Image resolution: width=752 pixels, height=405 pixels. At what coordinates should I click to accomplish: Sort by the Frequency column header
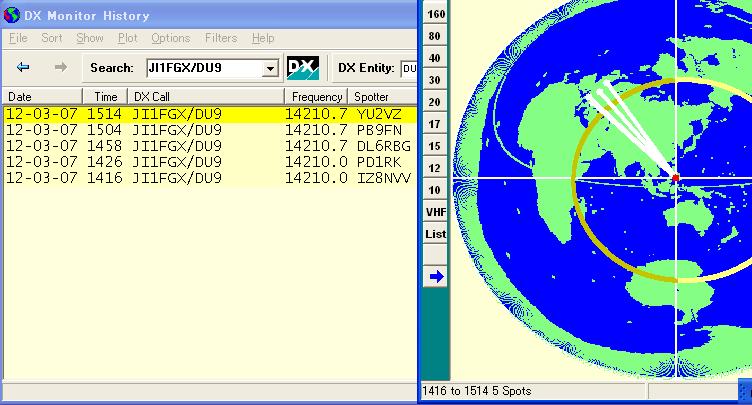[317, 96]
